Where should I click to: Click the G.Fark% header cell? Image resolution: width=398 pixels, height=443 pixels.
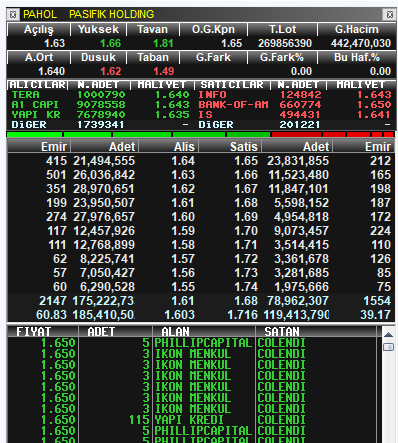(x=282, y=58)
